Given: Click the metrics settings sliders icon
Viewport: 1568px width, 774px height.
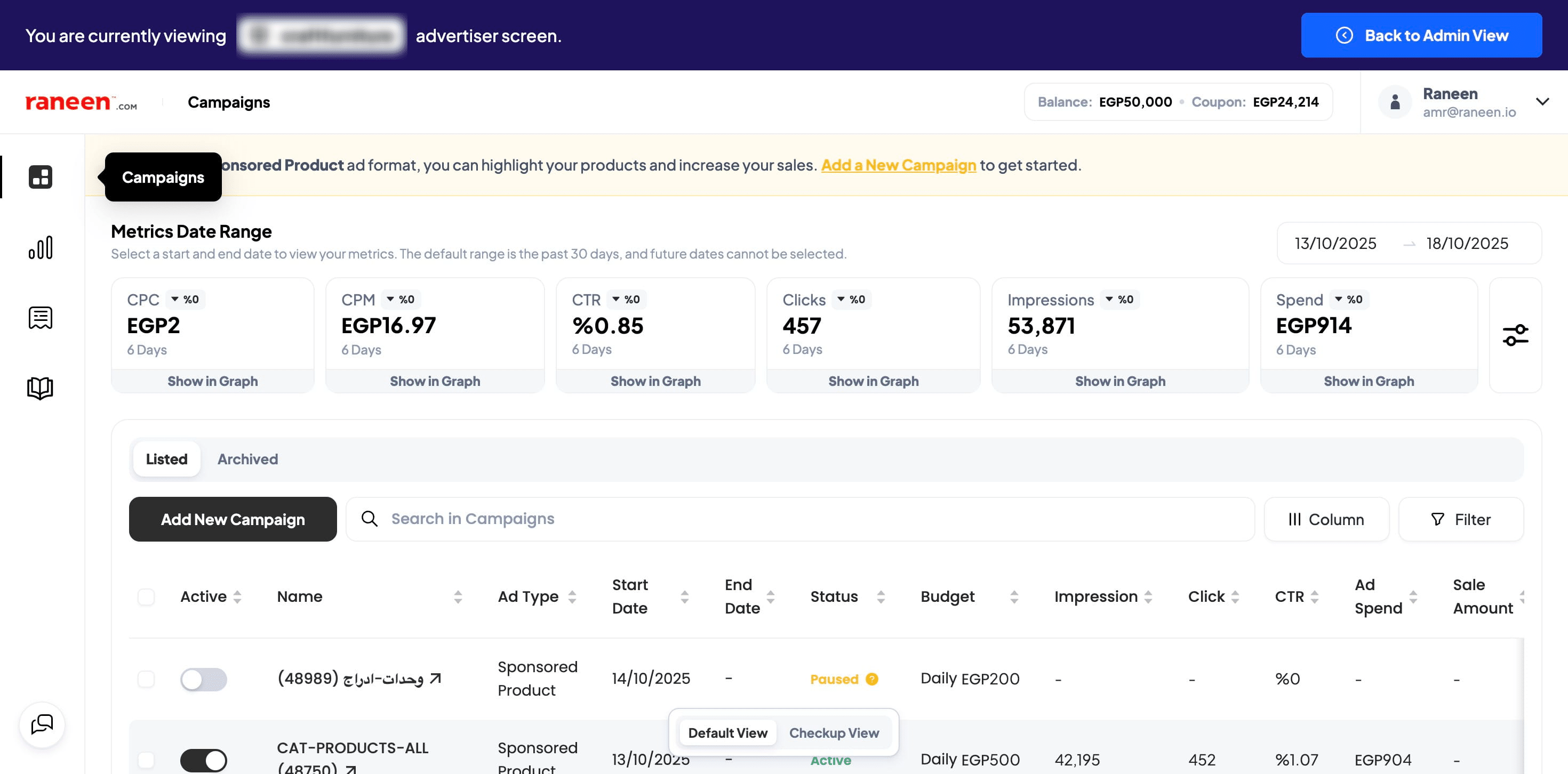Looking at the screenshot, I should 1515,335.
